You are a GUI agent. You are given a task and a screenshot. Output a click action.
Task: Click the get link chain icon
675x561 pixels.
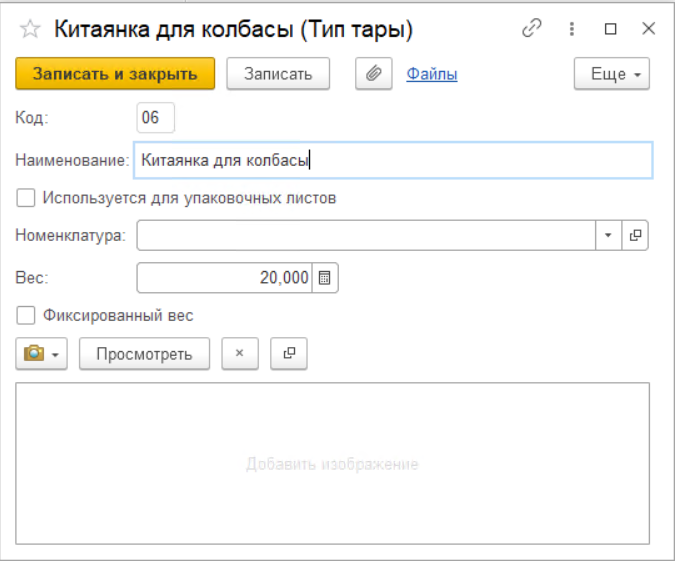(531, 30)
